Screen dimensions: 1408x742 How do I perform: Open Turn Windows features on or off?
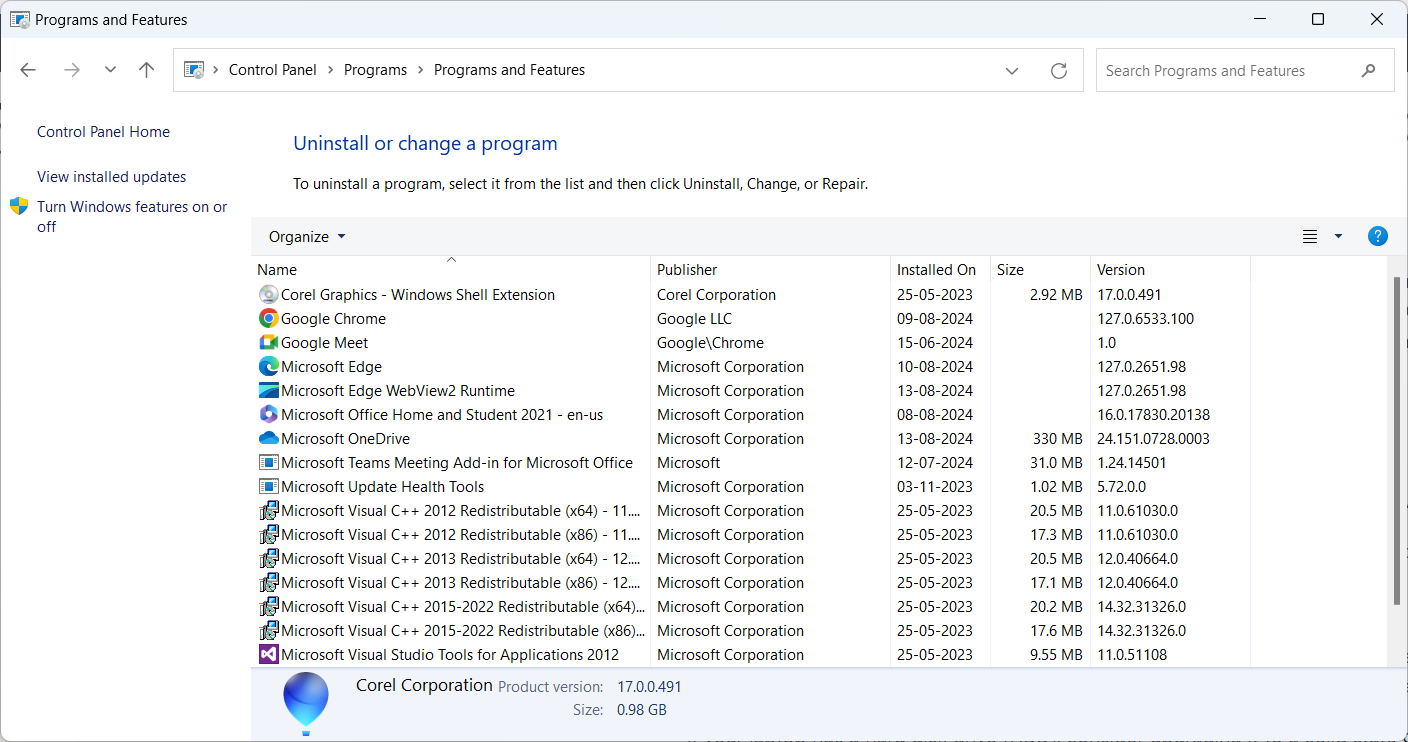pos(132,217)
